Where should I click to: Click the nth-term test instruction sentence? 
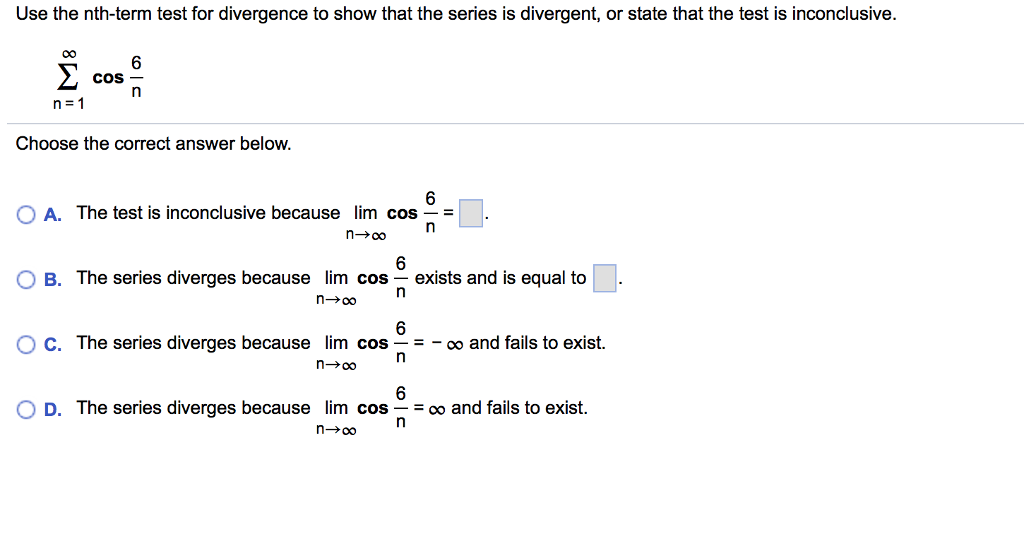456,14
